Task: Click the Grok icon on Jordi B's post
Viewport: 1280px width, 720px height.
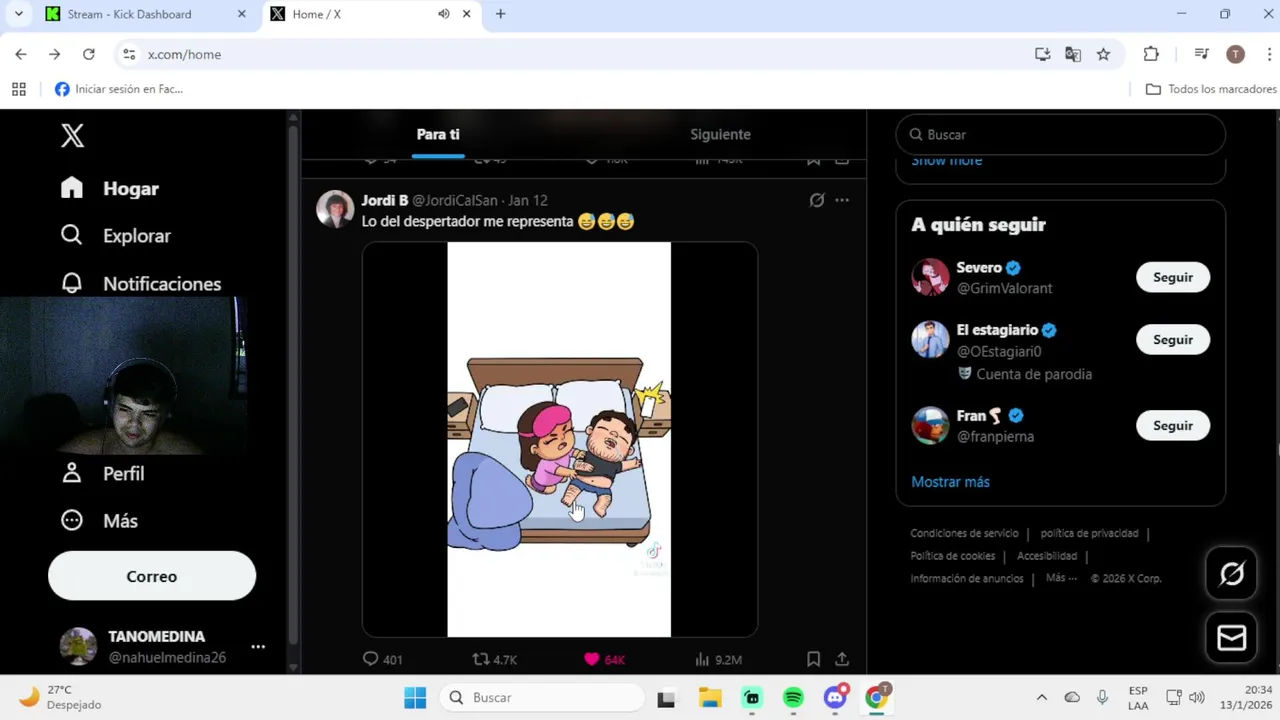Action: [817, 200]
